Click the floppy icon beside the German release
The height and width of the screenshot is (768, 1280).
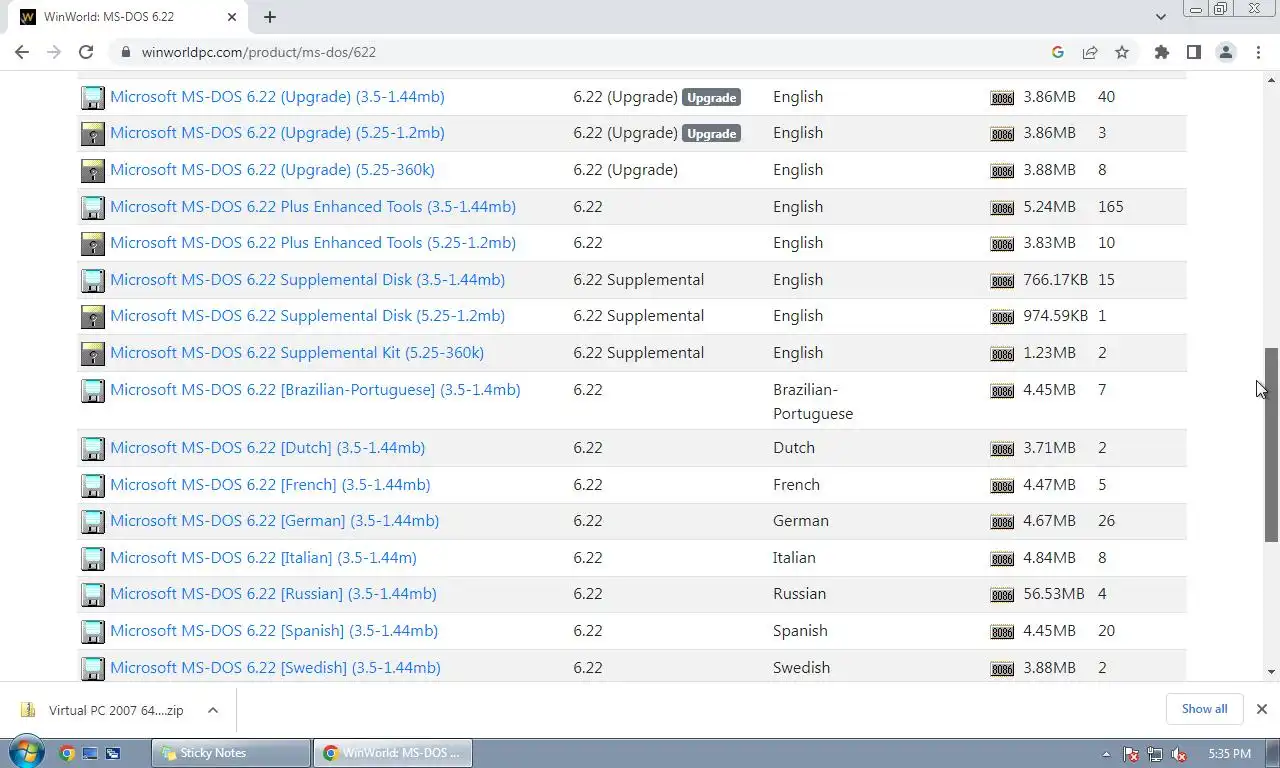coord(92,522)
